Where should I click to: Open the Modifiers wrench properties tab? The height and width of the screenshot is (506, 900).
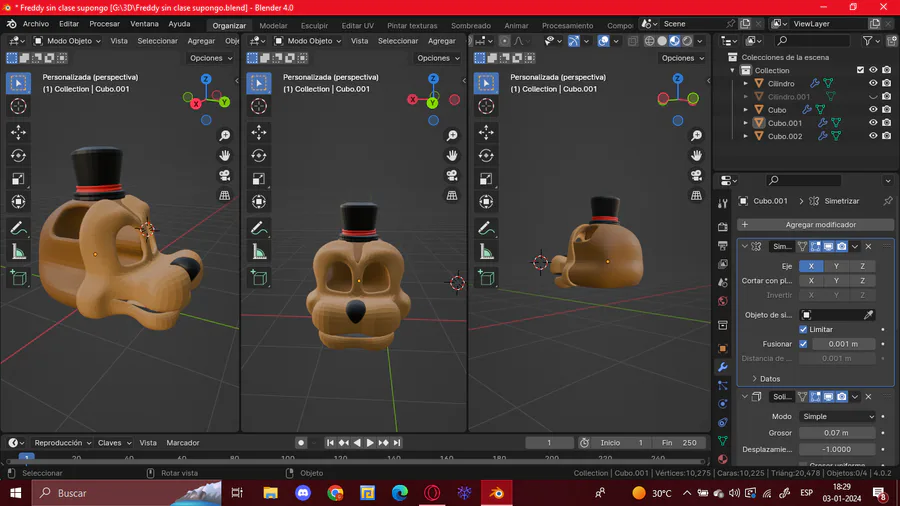723,367
